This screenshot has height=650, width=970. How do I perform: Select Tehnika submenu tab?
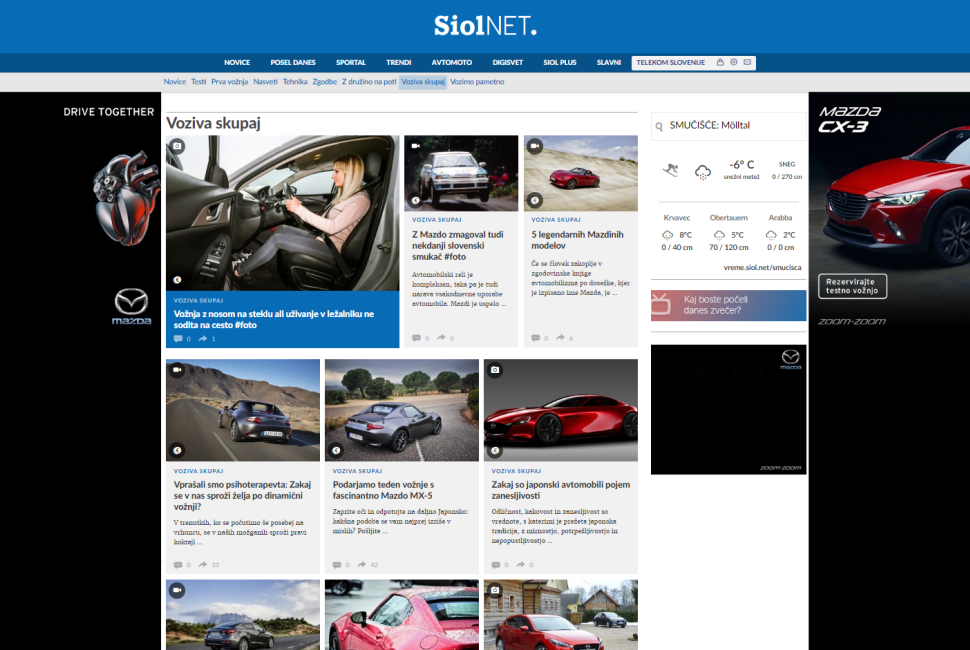(x=295, y=82)
